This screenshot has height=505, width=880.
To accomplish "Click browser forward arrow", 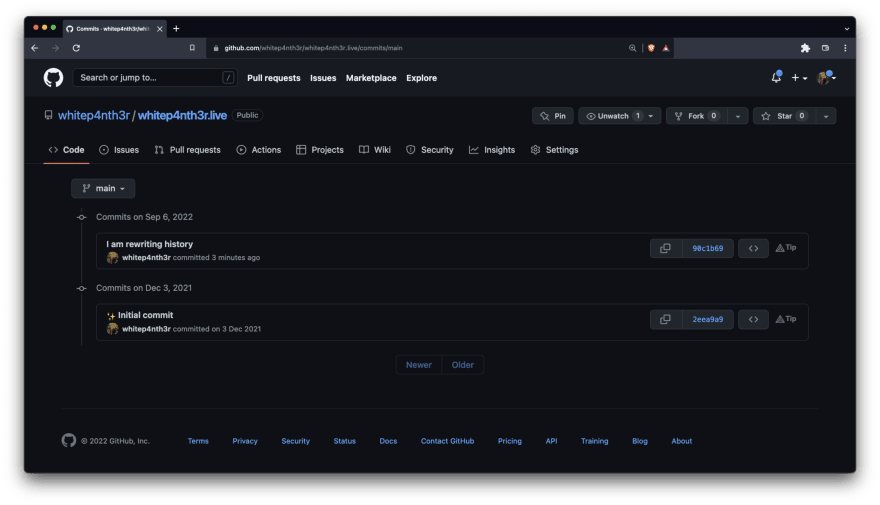I will [55, 48].
